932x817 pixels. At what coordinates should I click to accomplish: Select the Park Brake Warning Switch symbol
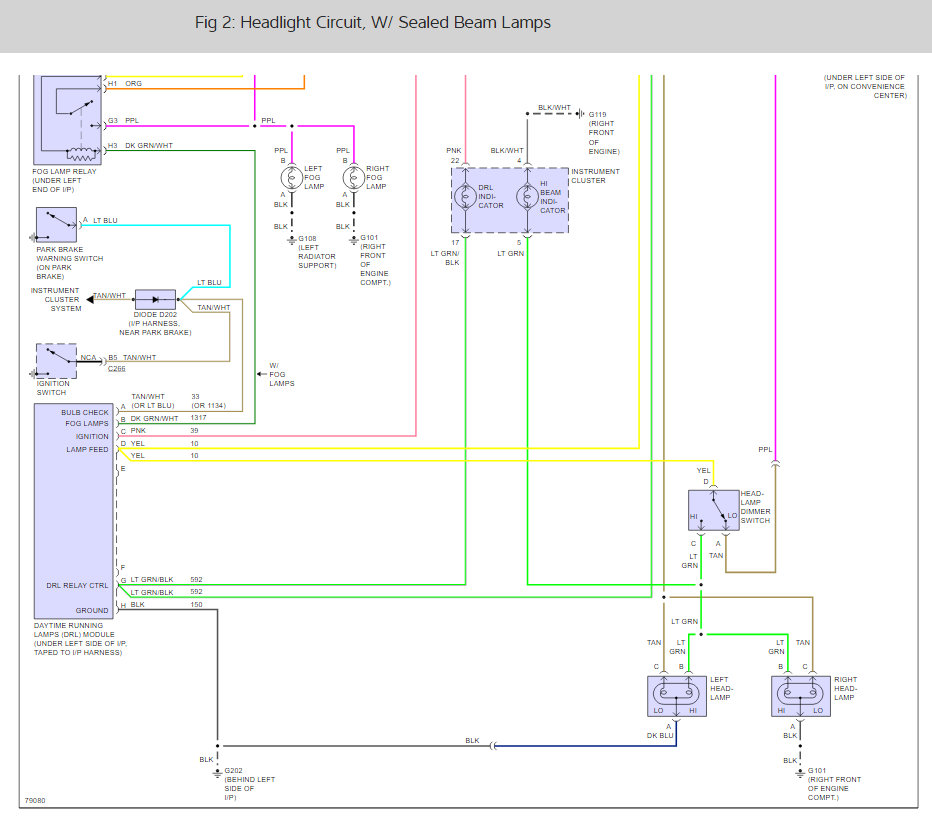56,225
